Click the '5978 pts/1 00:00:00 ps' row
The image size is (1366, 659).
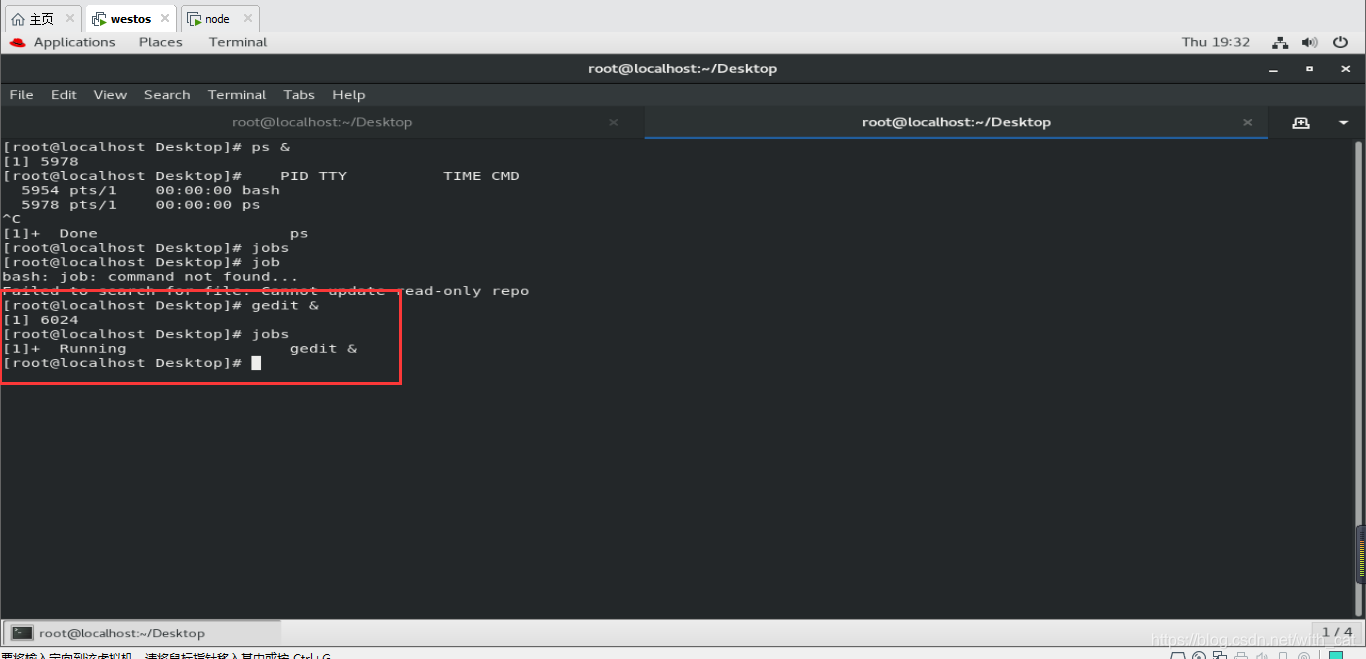(140, 205)
